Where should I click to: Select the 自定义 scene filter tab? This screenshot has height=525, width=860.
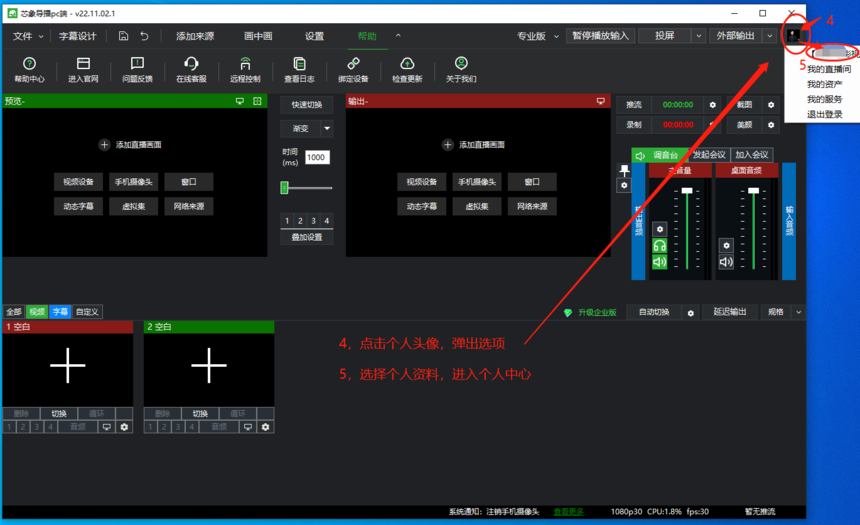click(x=87, y=312)
